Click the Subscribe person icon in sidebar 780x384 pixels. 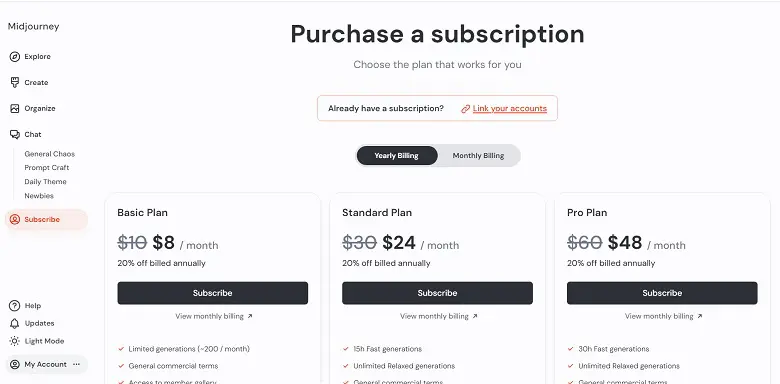[15, 219]
